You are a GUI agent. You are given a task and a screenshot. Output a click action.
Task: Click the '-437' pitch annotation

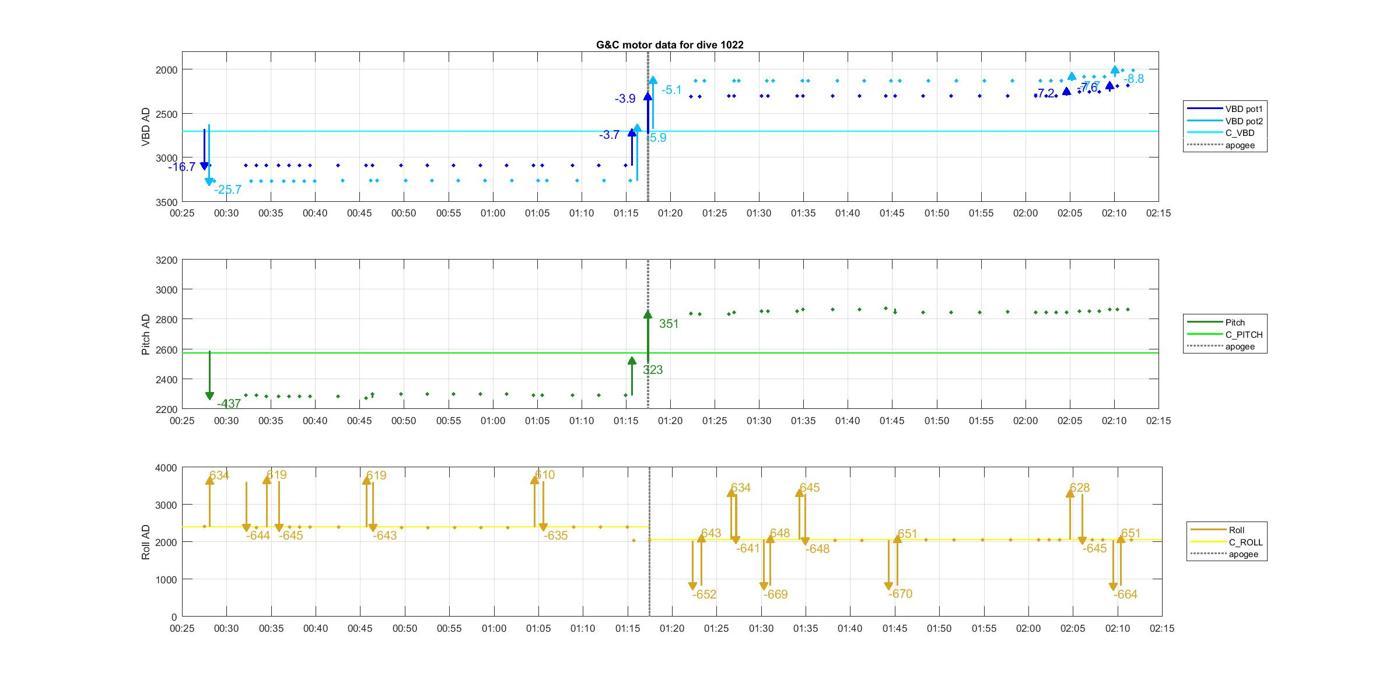pos(229,404)
